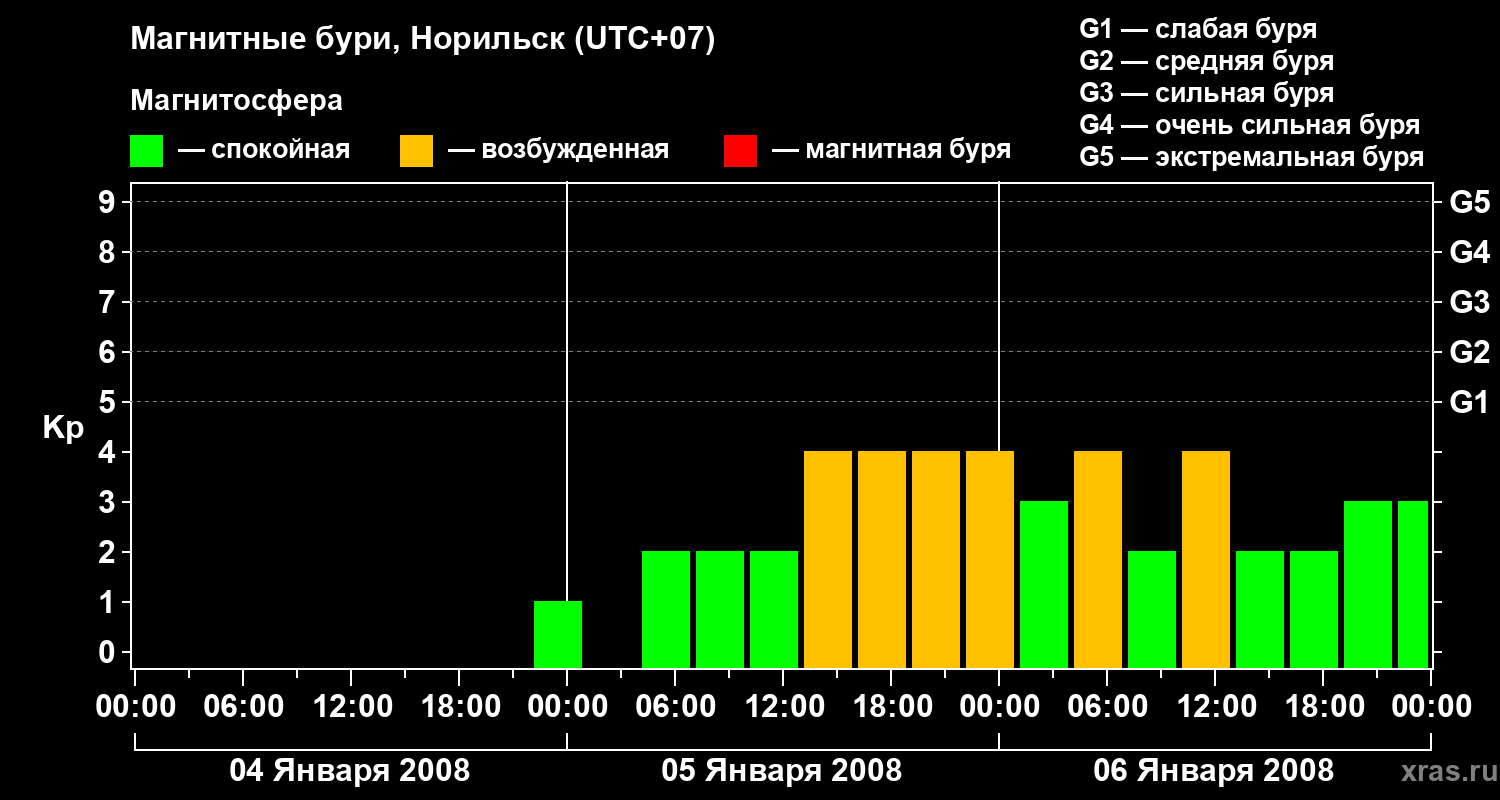Click 'G4 — очень сильная буря' legend line
This screenshot has height=800, width=1500.
(1250, 125)
